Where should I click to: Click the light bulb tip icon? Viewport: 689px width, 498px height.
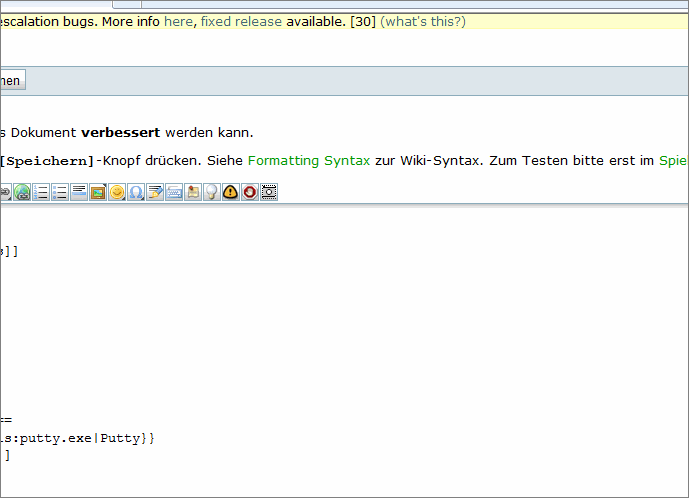click(x=211, y=192)
